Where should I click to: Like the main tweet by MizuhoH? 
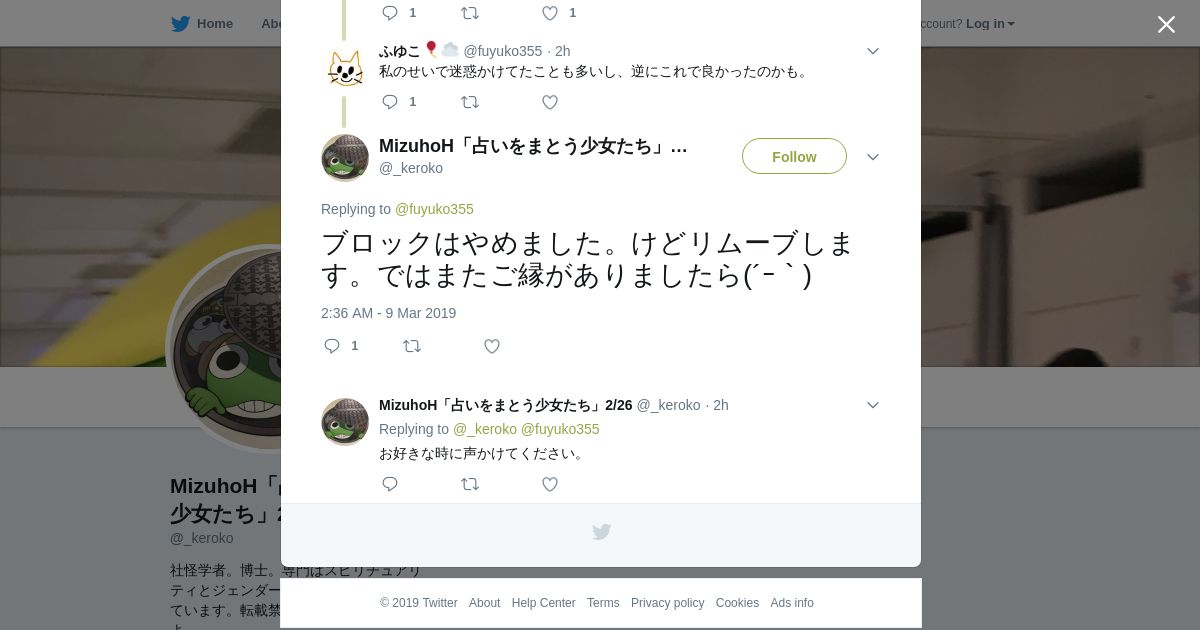click(492, 346)
